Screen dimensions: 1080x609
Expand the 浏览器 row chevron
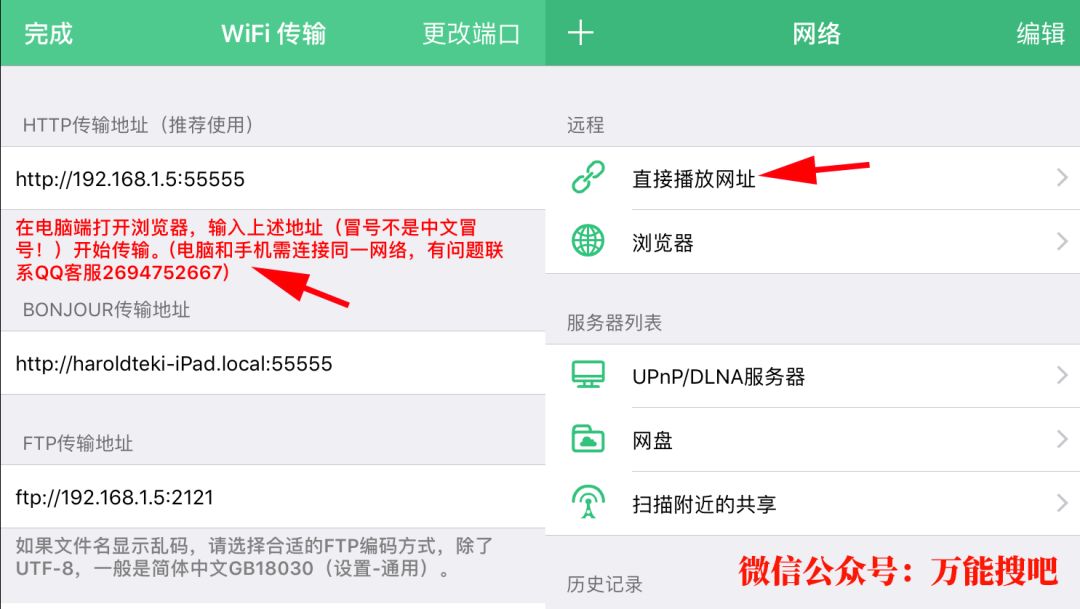(1062, 241)
